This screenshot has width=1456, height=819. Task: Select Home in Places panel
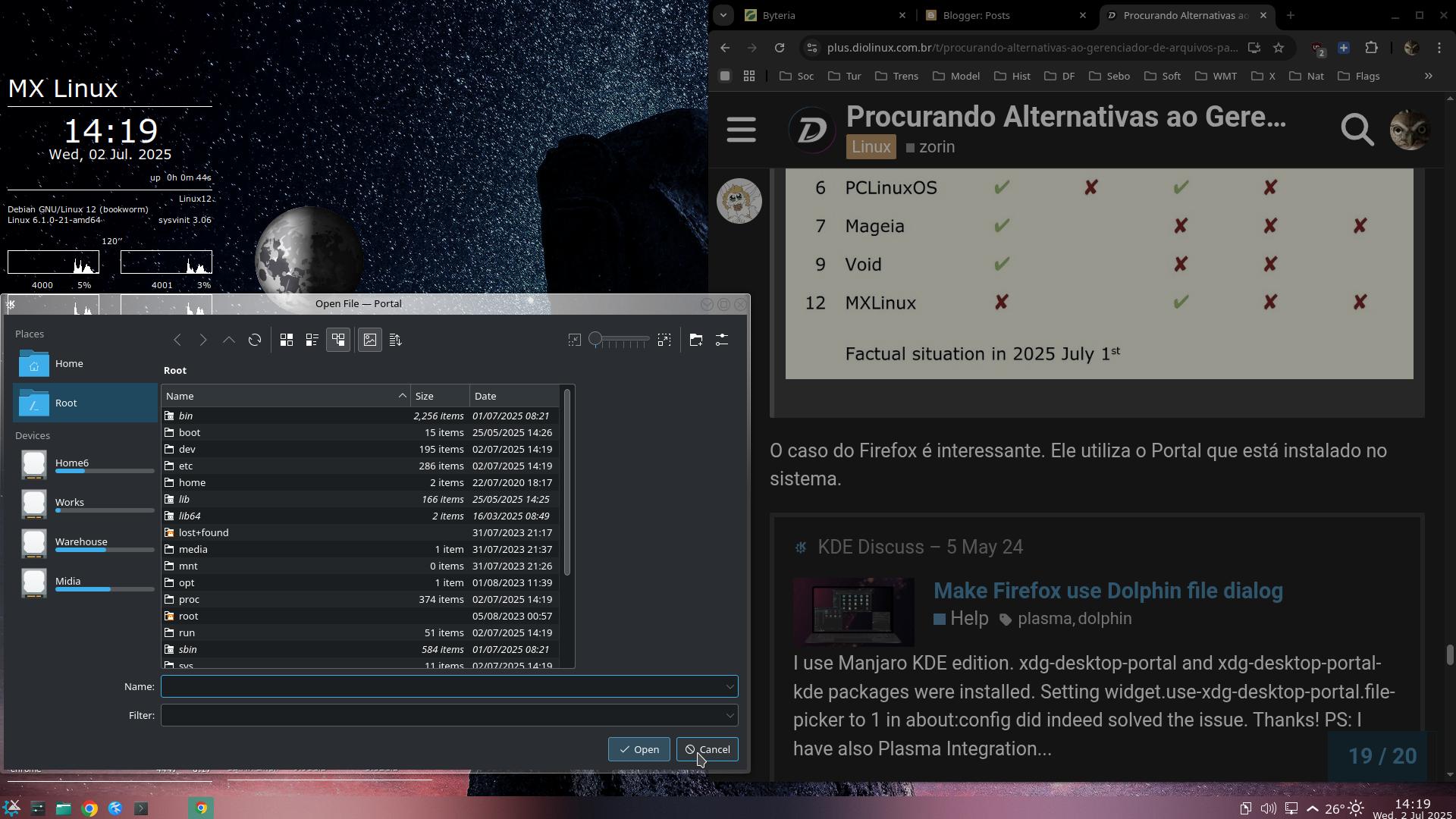tap(85, 364)
